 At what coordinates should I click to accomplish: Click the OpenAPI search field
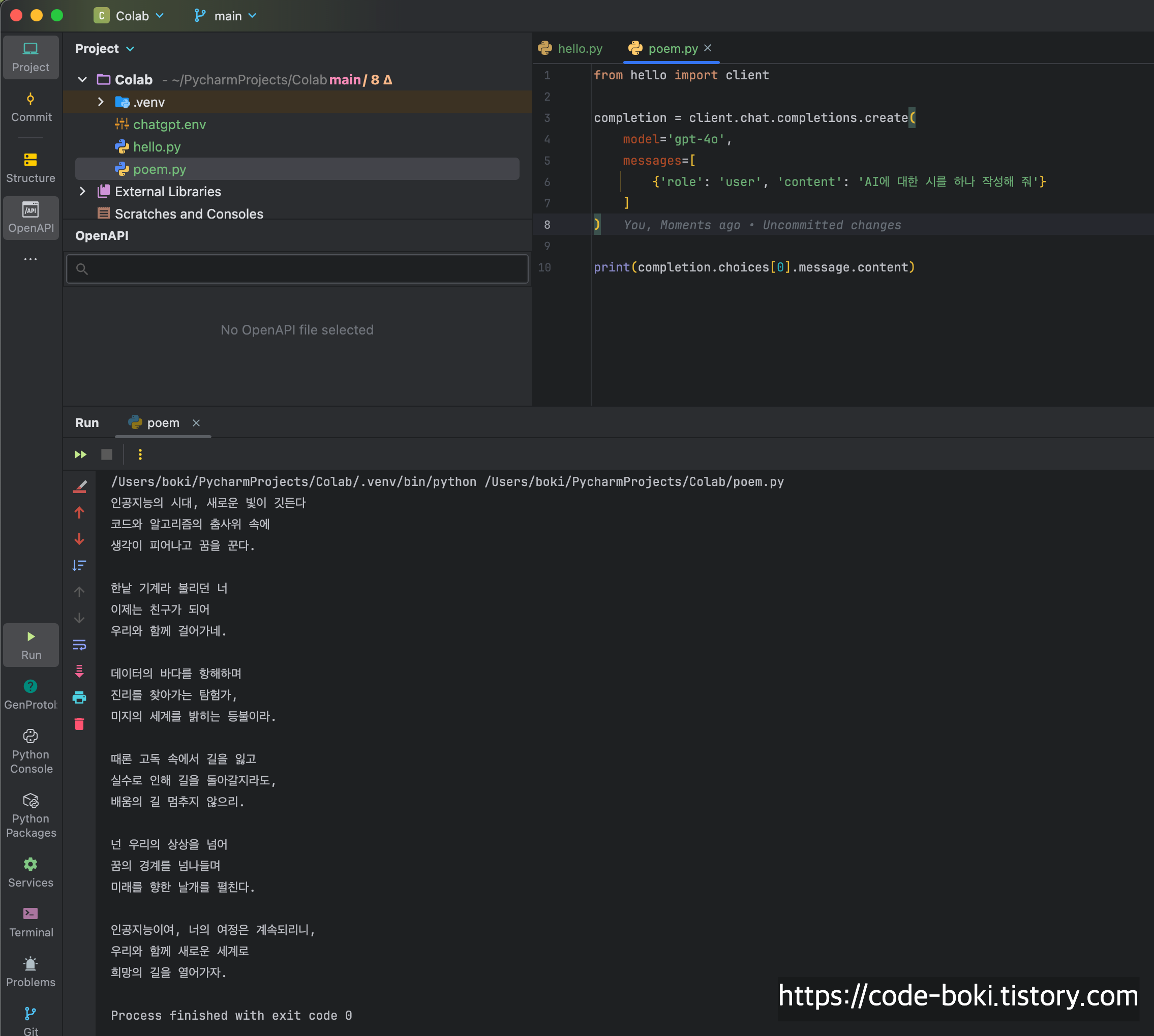pyautogui.click(x=297, y=269)
